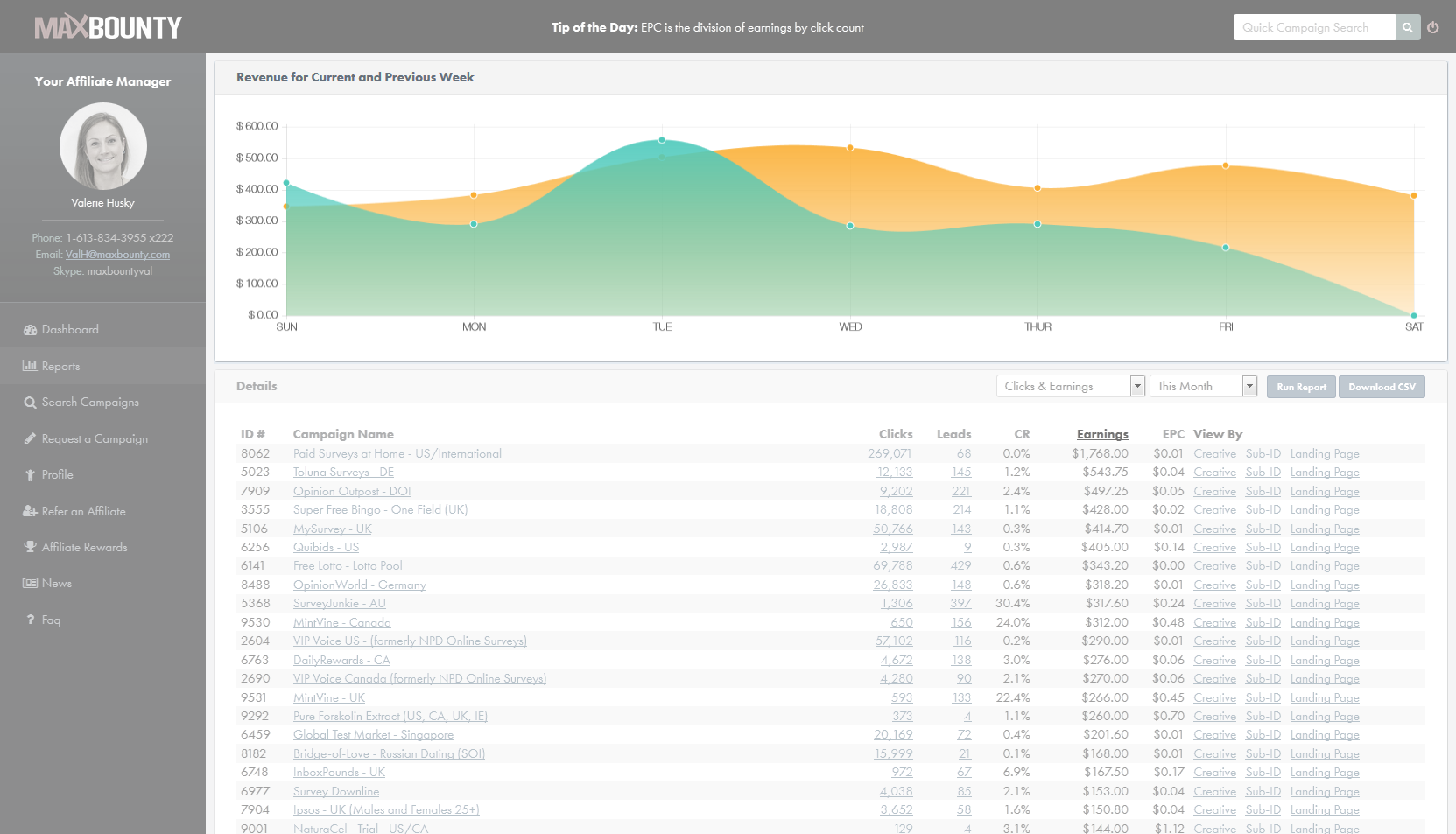This screenshot has height=834, width=1456.
Task: Open Toluna Surveys - DE campaign
Action: click(x=343, y=472)
